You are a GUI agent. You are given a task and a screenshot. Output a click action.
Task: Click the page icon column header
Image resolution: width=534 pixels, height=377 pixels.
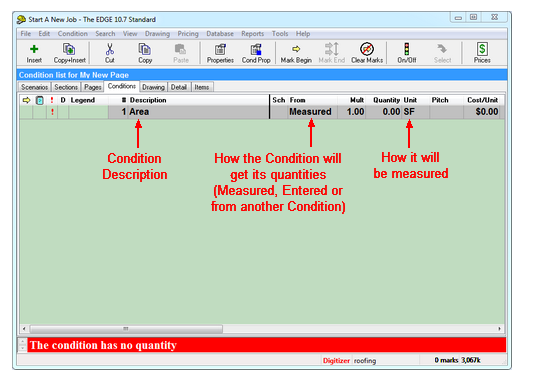(x=40, y=100)
